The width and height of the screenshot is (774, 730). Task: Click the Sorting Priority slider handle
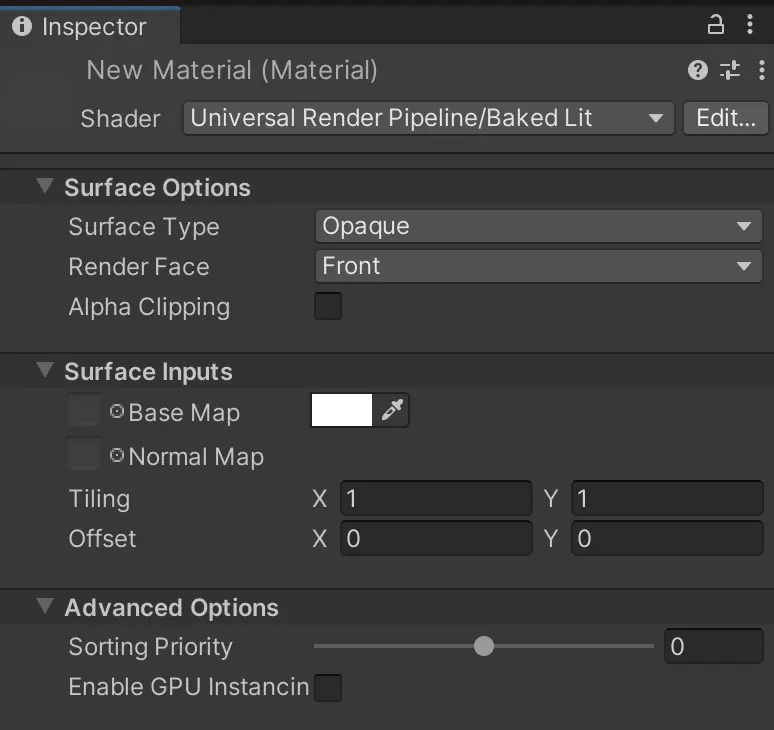coord(484,646)
